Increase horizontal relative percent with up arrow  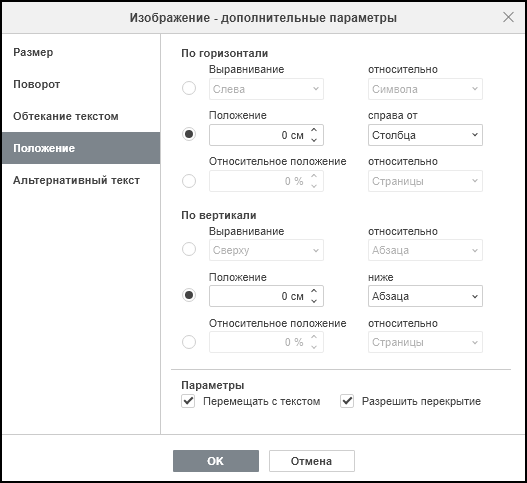pos(314,176)
